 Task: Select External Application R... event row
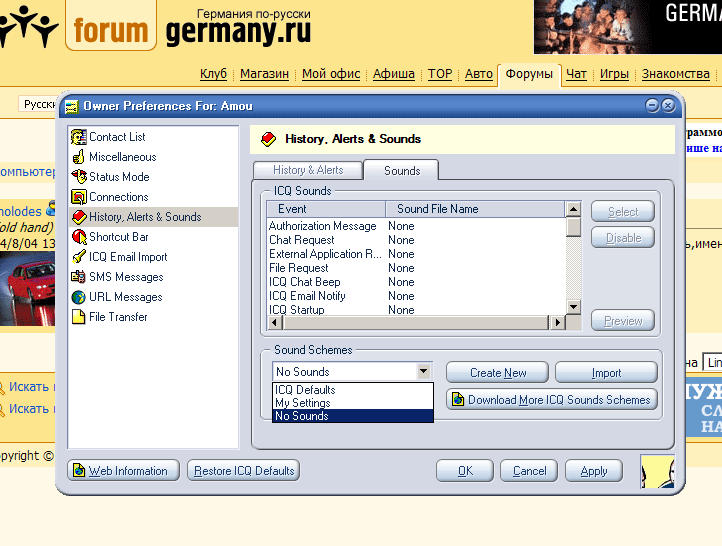click(x=416, y=254)
